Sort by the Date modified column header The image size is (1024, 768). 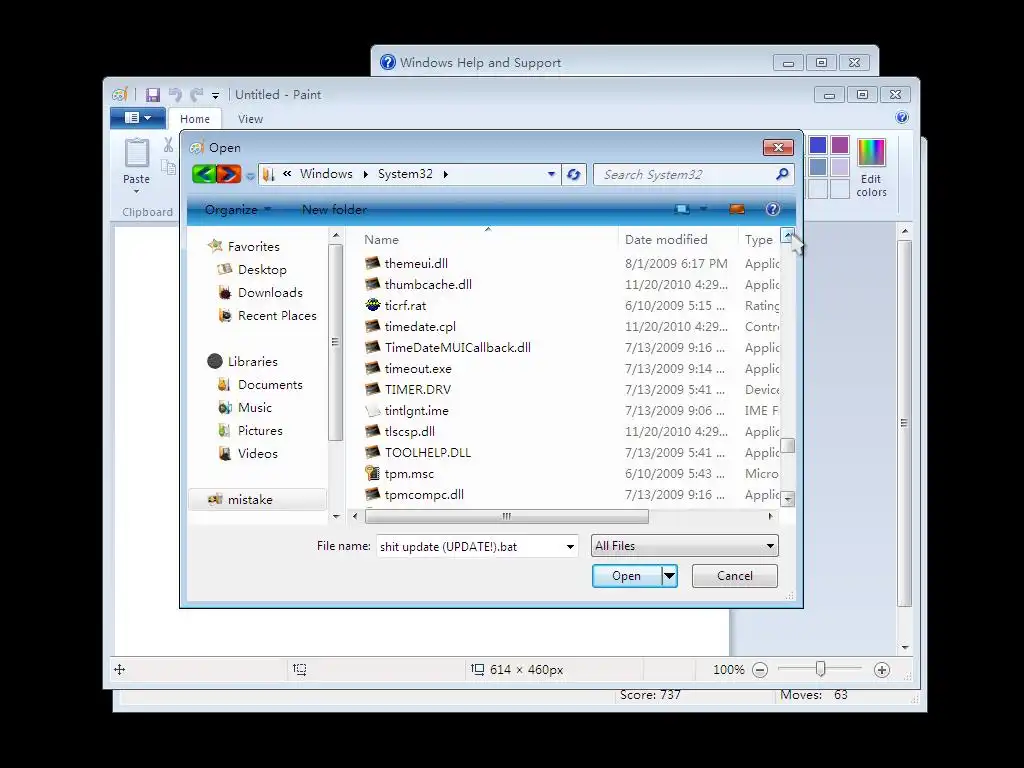click(x=678, y=240)
